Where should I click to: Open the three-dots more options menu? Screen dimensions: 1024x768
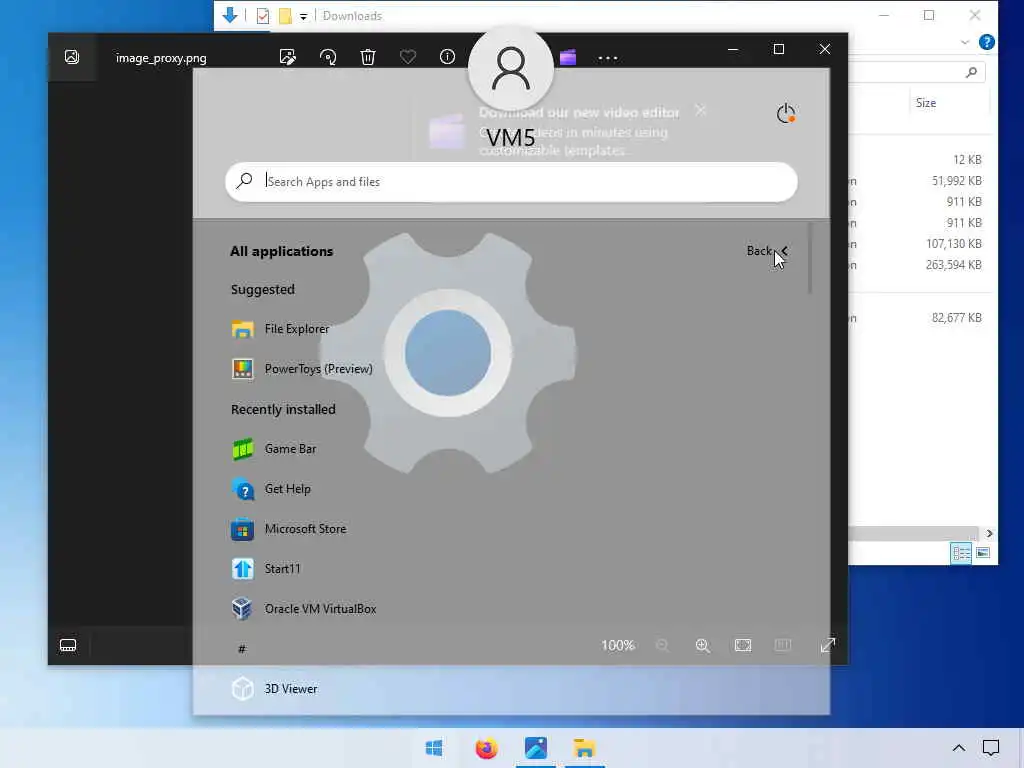[608, 58]
